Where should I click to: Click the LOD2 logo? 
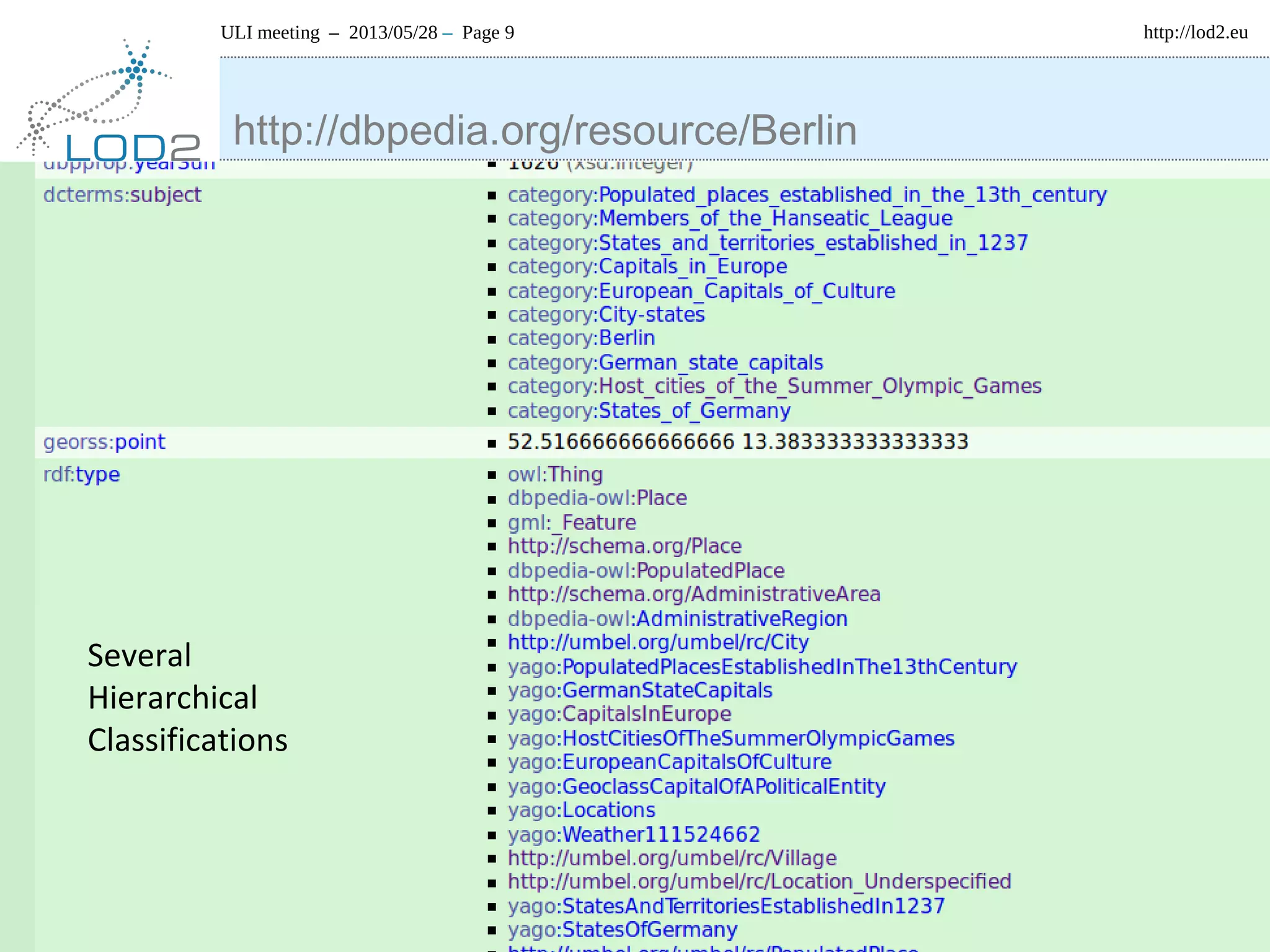click(x=109, y=99)
